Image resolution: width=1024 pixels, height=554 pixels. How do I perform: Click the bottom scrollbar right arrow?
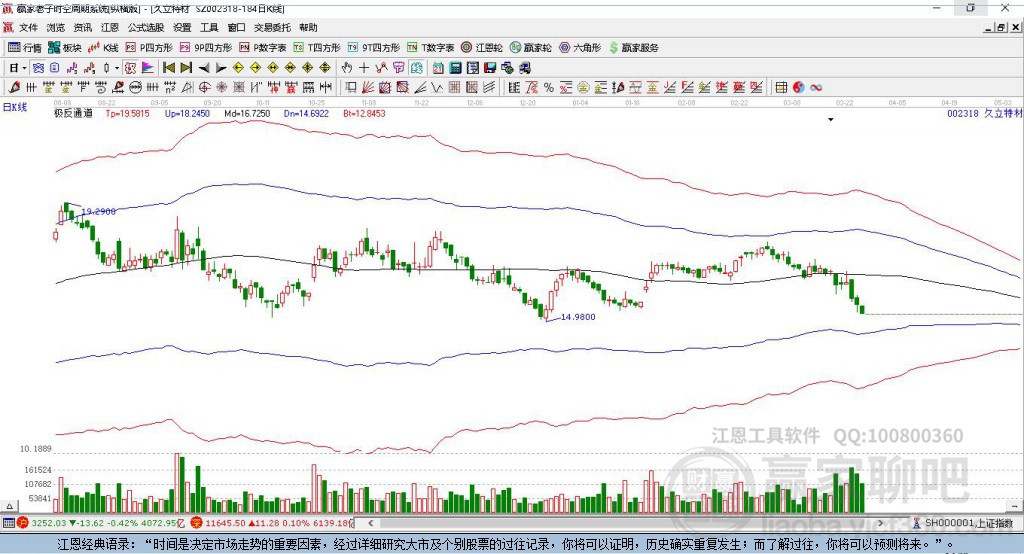coord(880,523)
